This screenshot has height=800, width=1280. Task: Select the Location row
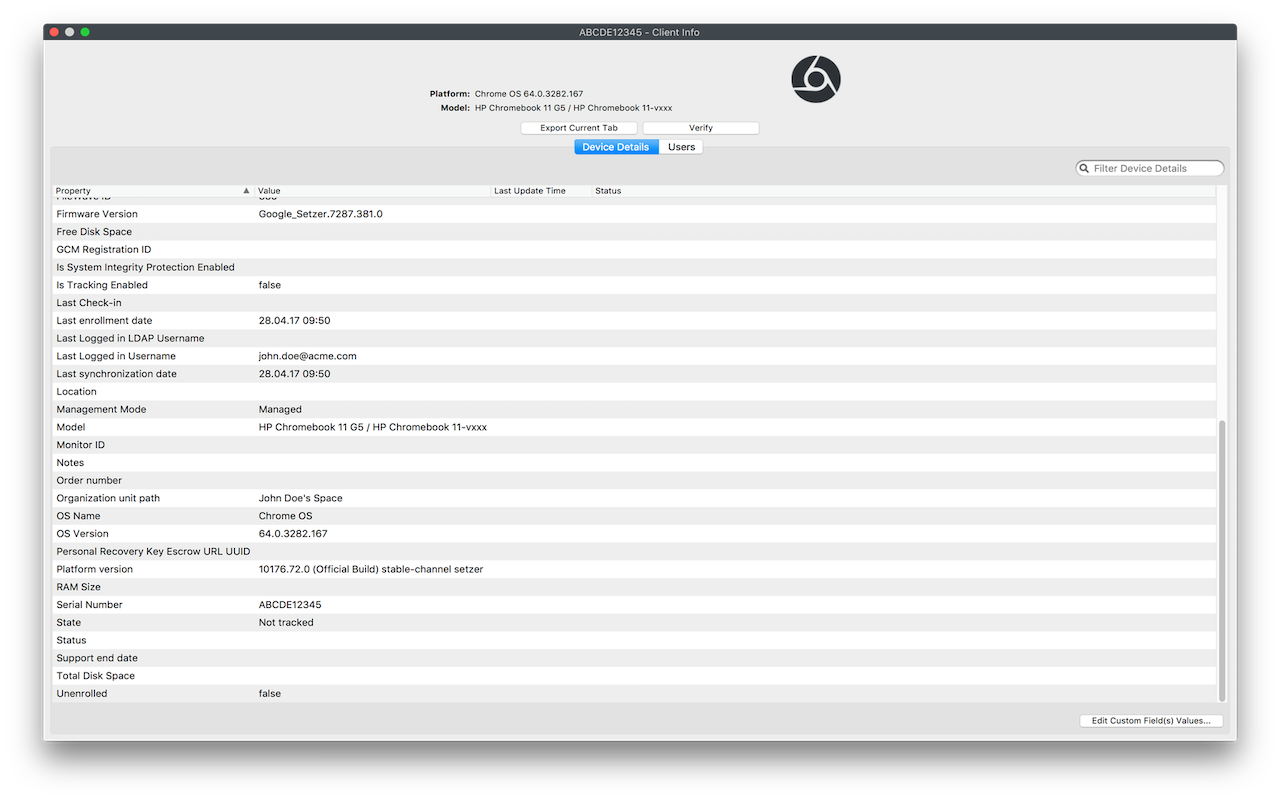click(x=634, y=392)
